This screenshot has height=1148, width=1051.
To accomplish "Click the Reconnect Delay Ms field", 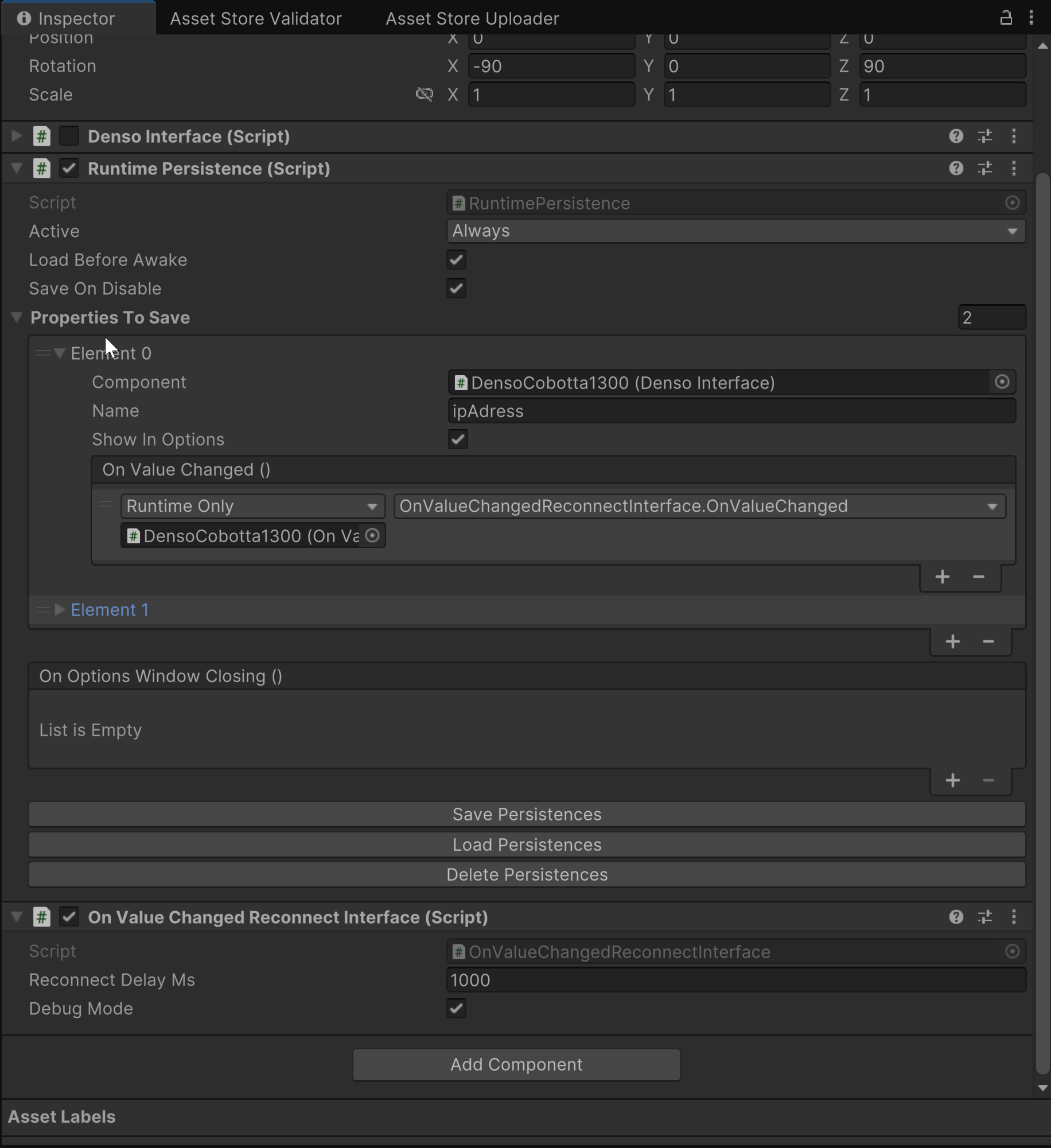I will 735,980.
